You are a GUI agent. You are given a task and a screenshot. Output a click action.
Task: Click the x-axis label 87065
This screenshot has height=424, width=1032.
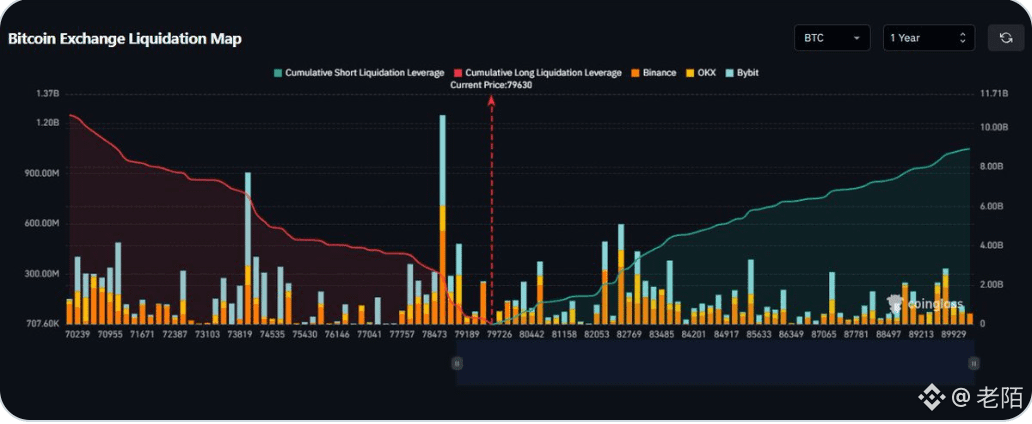coord(824,334)
